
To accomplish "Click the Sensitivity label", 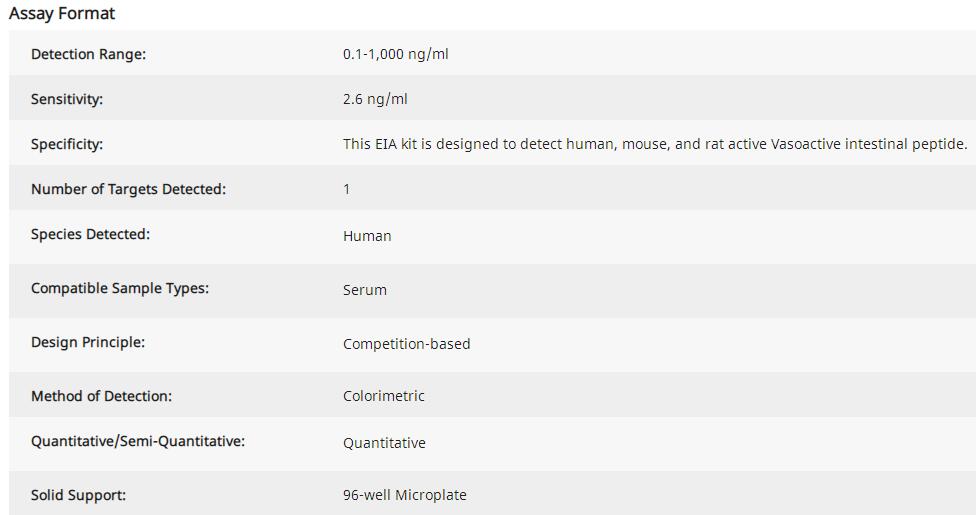I will coord(67,99).
